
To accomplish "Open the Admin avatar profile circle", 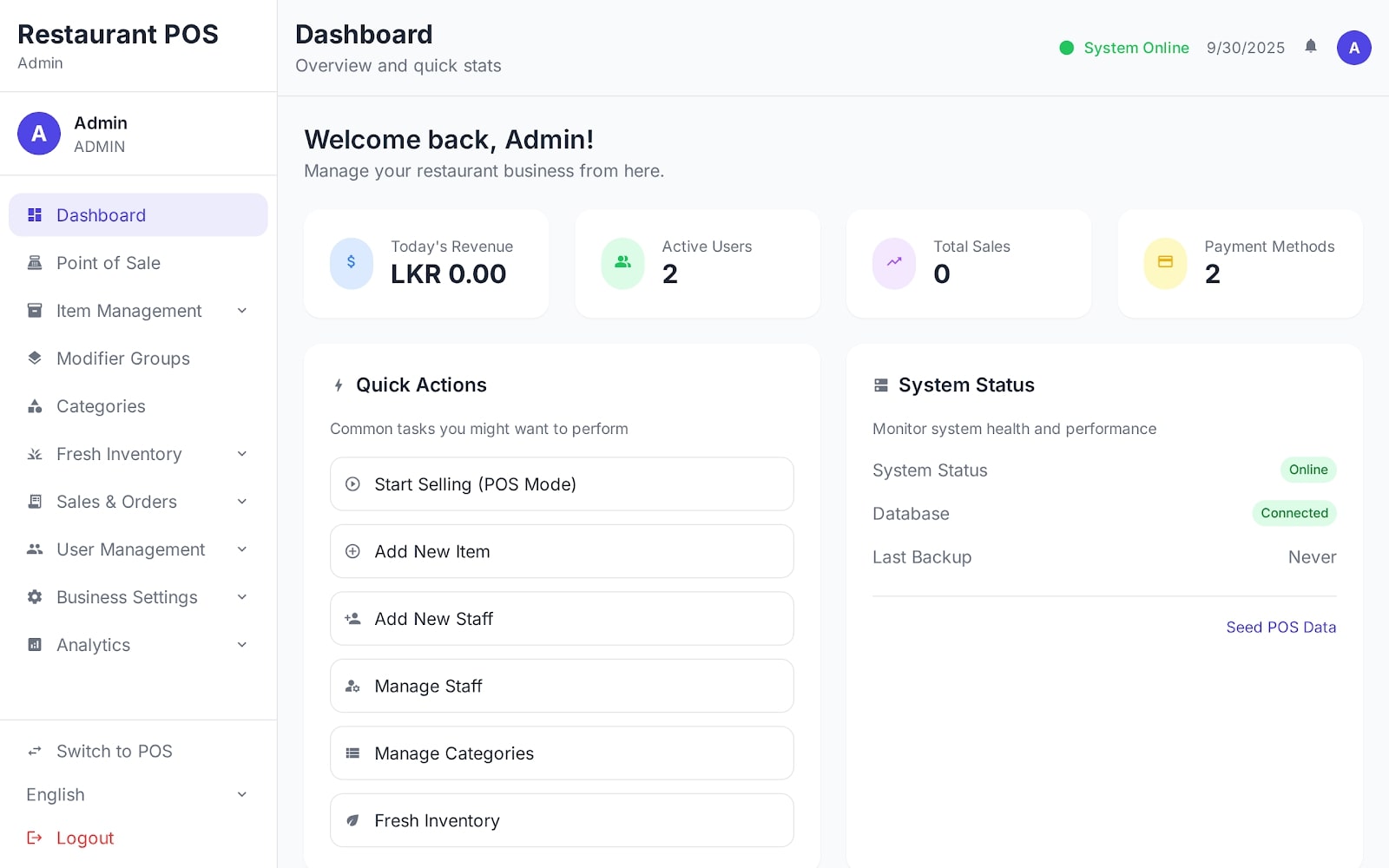I will click(1353, 48).
